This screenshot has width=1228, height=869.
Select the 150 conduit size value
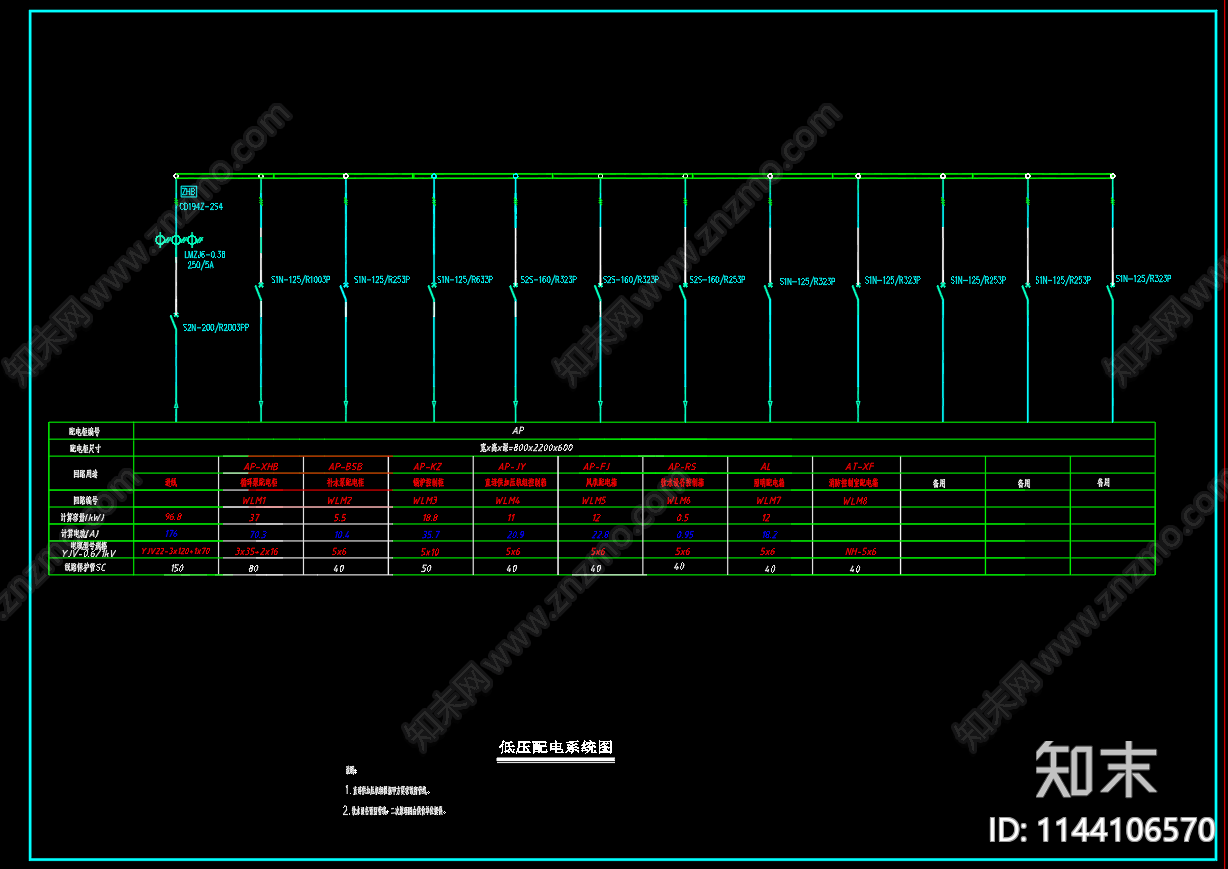click(177, 568)
